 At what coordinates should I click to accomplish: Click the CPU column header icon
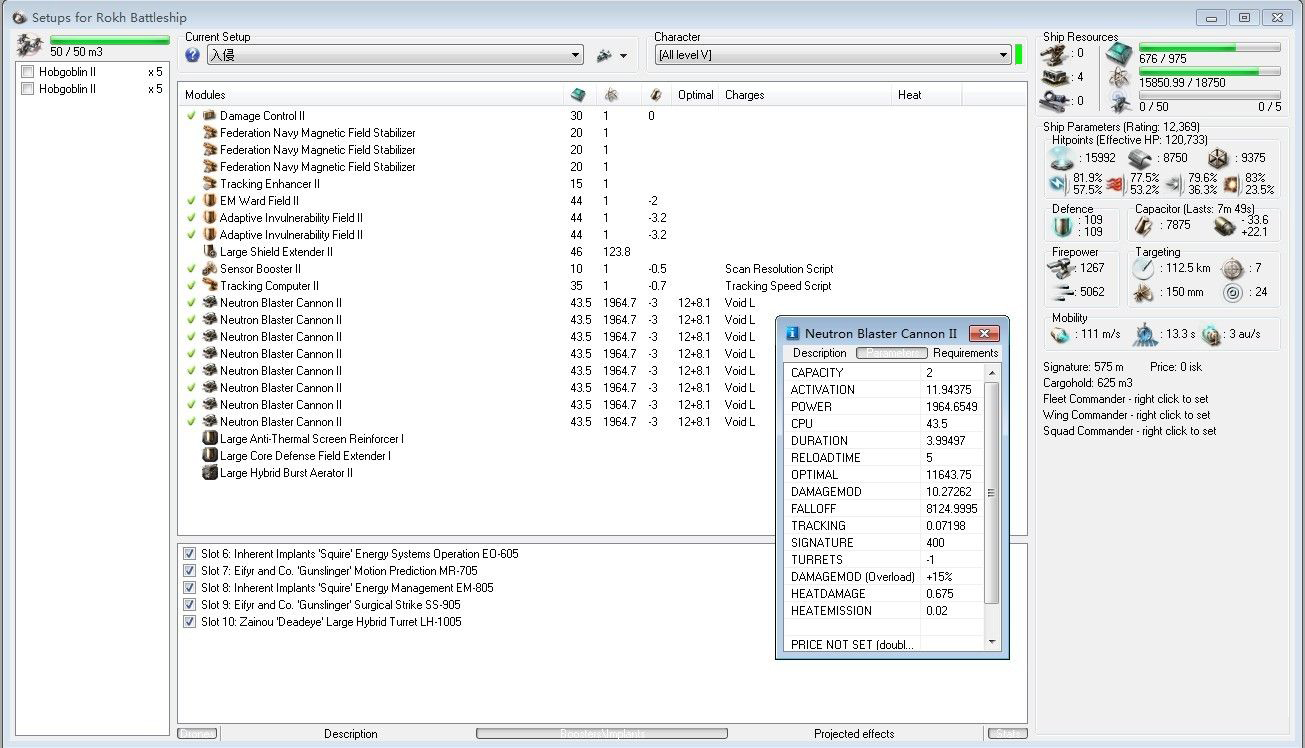coord(577,95)
